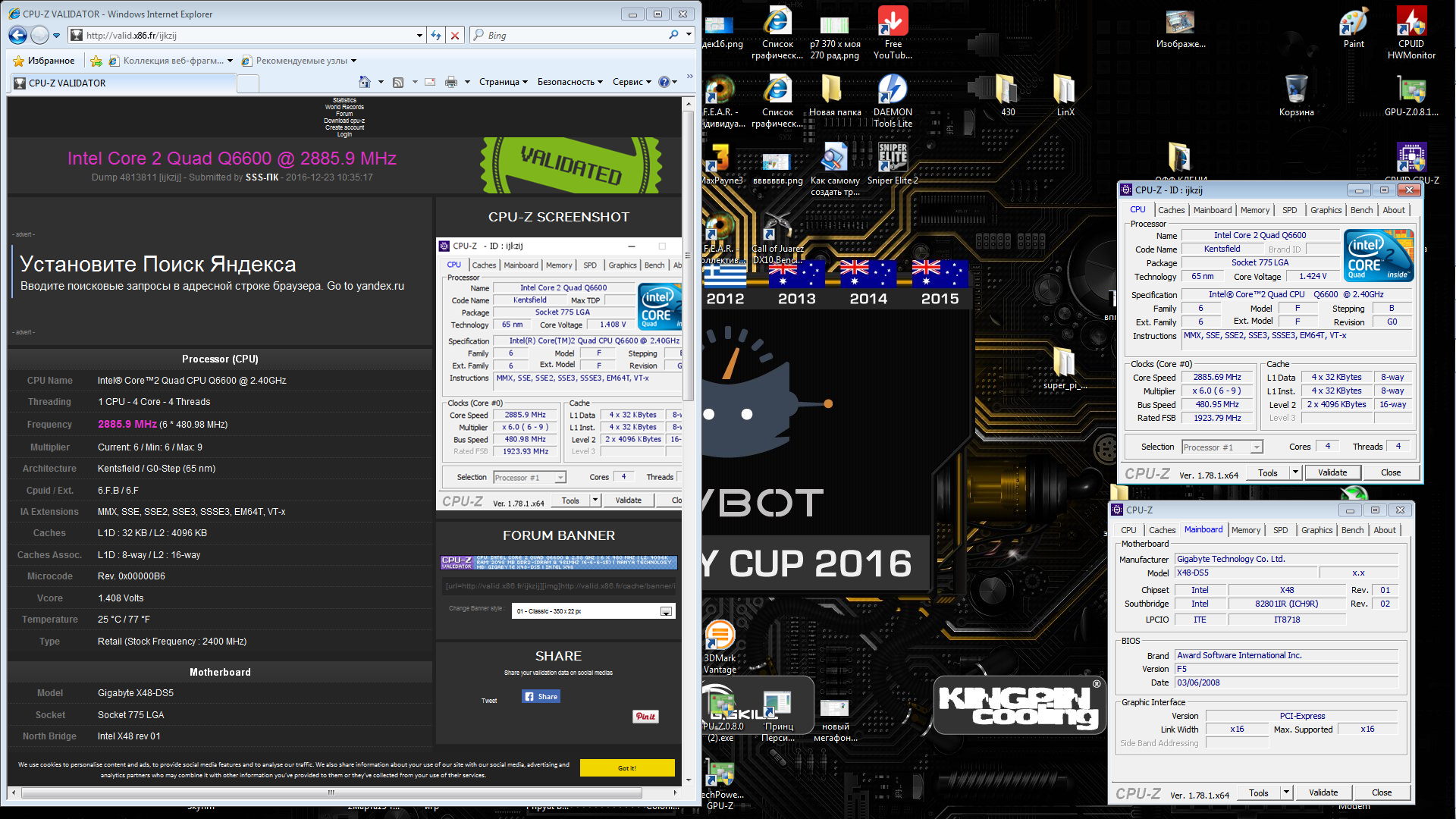Open the DAEMON Tools Lite shortcut
This screenshot has height=819, width=1456.
tap(893, 102)
